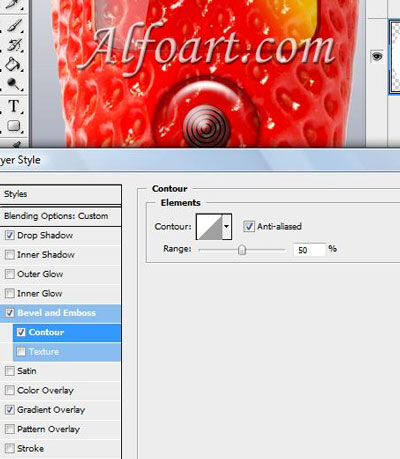Select the Type tool
Screen dimensions: 400x459
click(x=14, y=106)
